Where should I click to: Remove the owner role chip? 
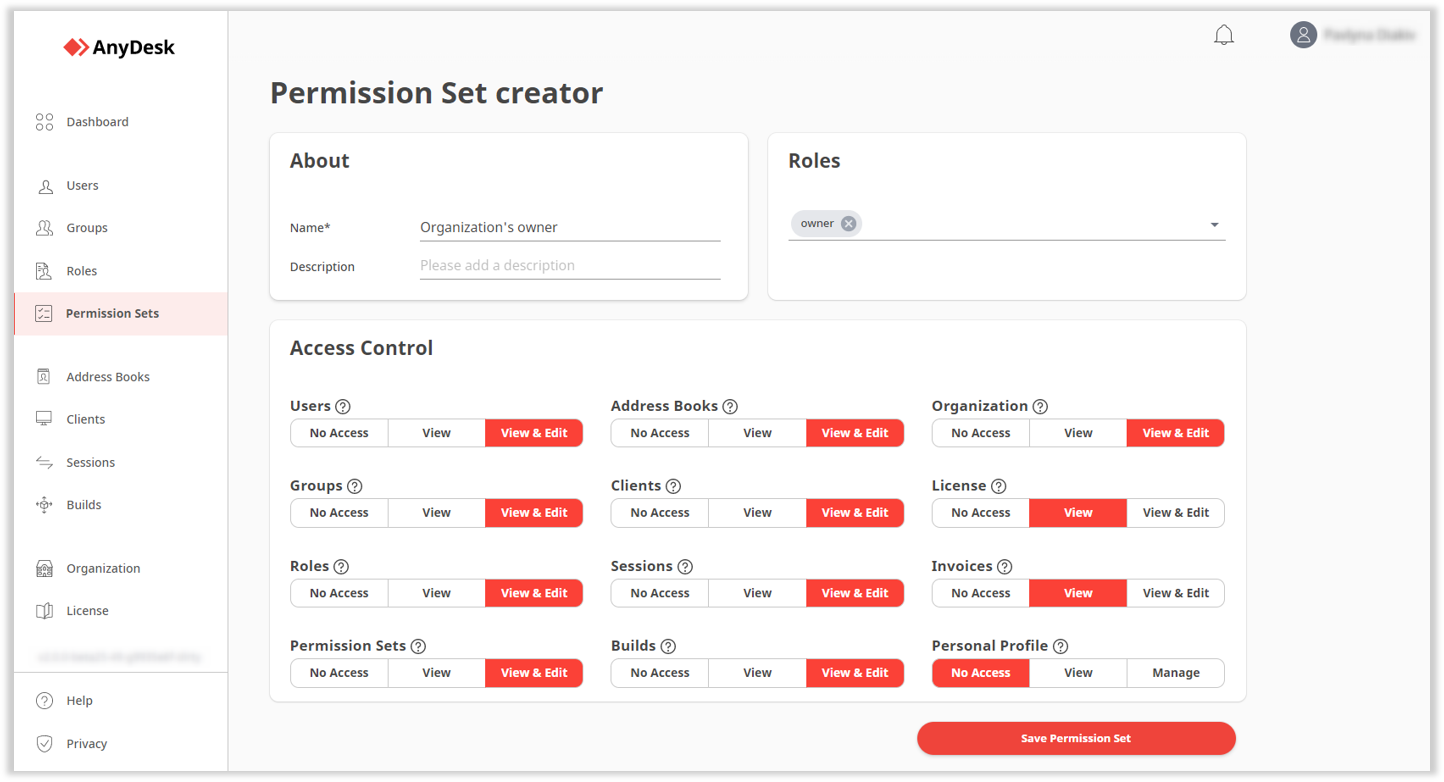pyautogui.click(x=848, y=223)
